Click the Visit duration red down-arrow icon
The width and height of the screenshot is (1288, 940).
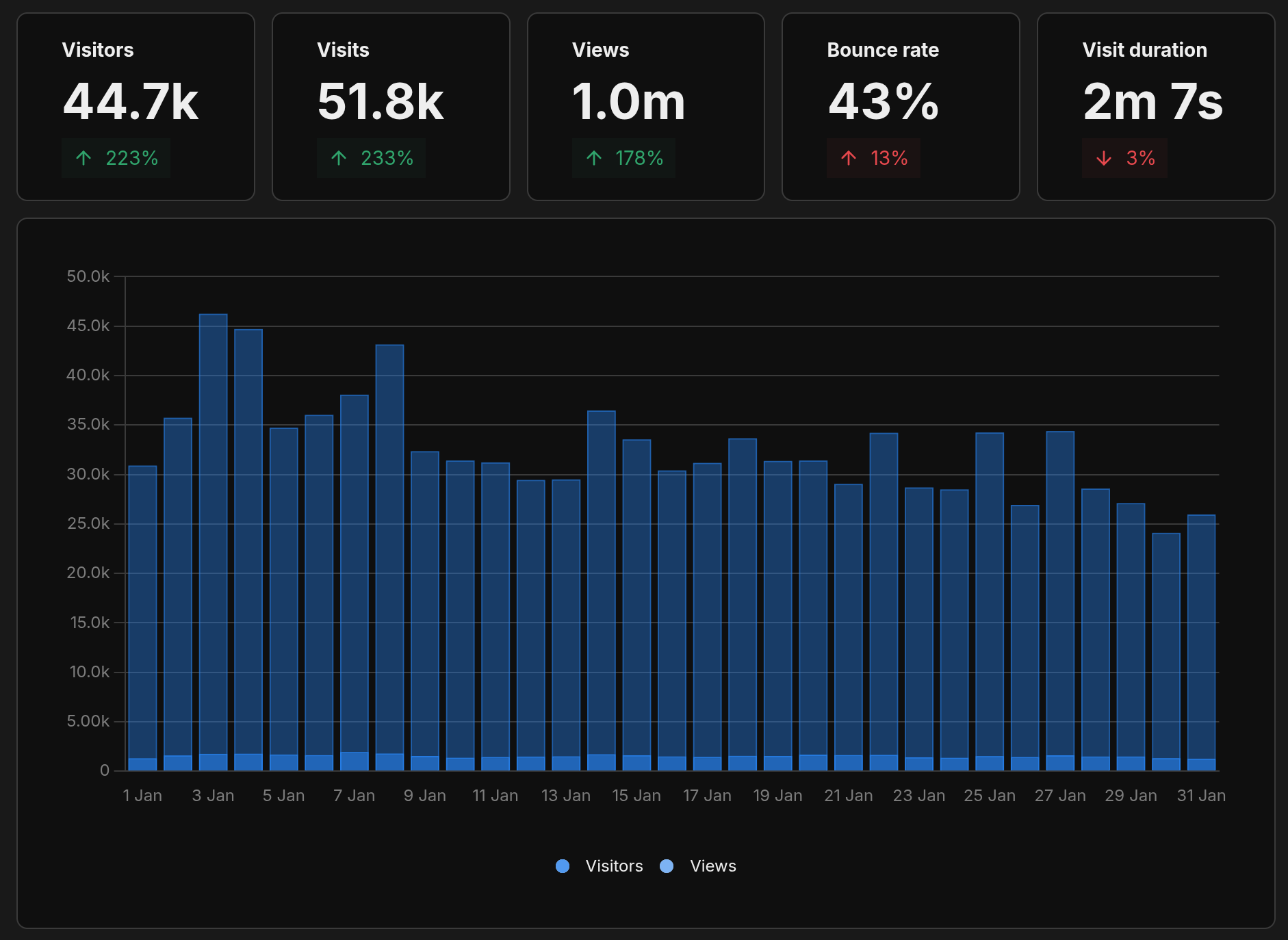coord(1103,158)
